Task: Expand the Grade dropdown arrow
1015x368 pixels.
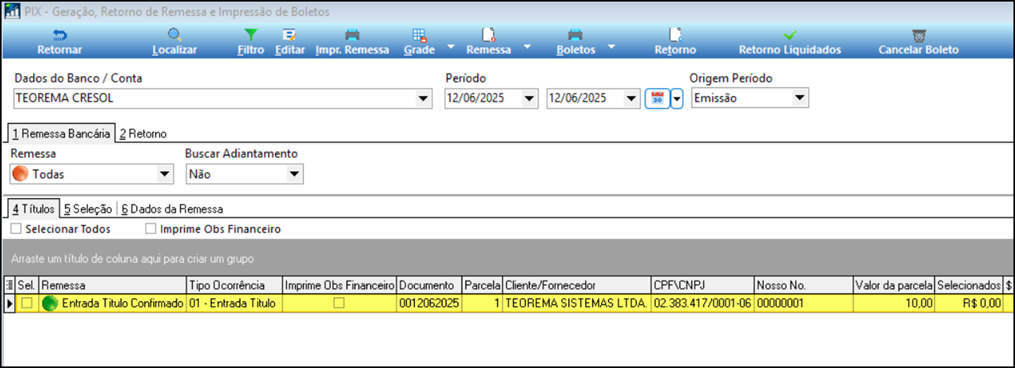Action: (x=451, y=47)
